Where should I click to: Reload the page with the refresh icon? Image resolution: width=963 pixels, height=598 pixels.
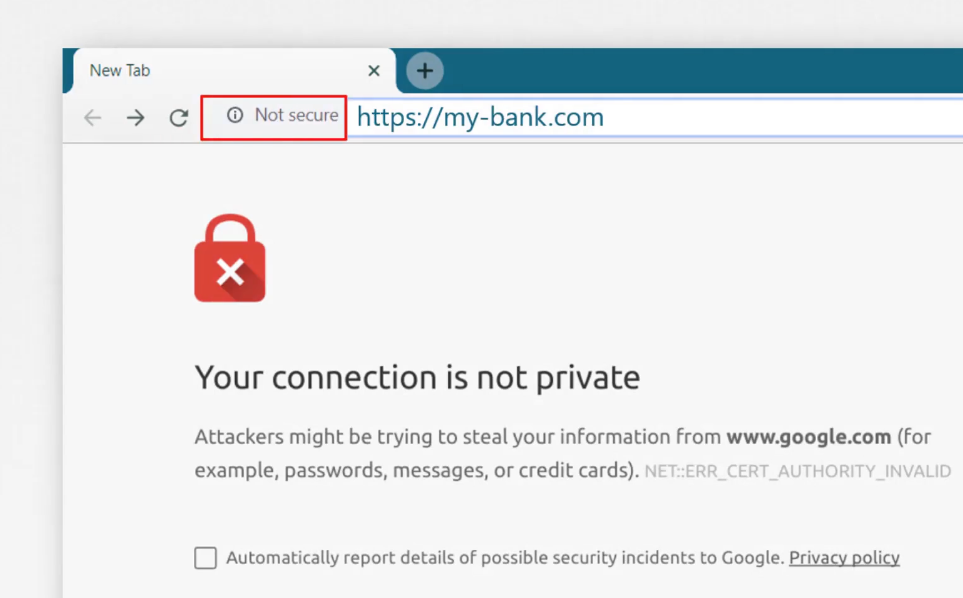[179, 117]
